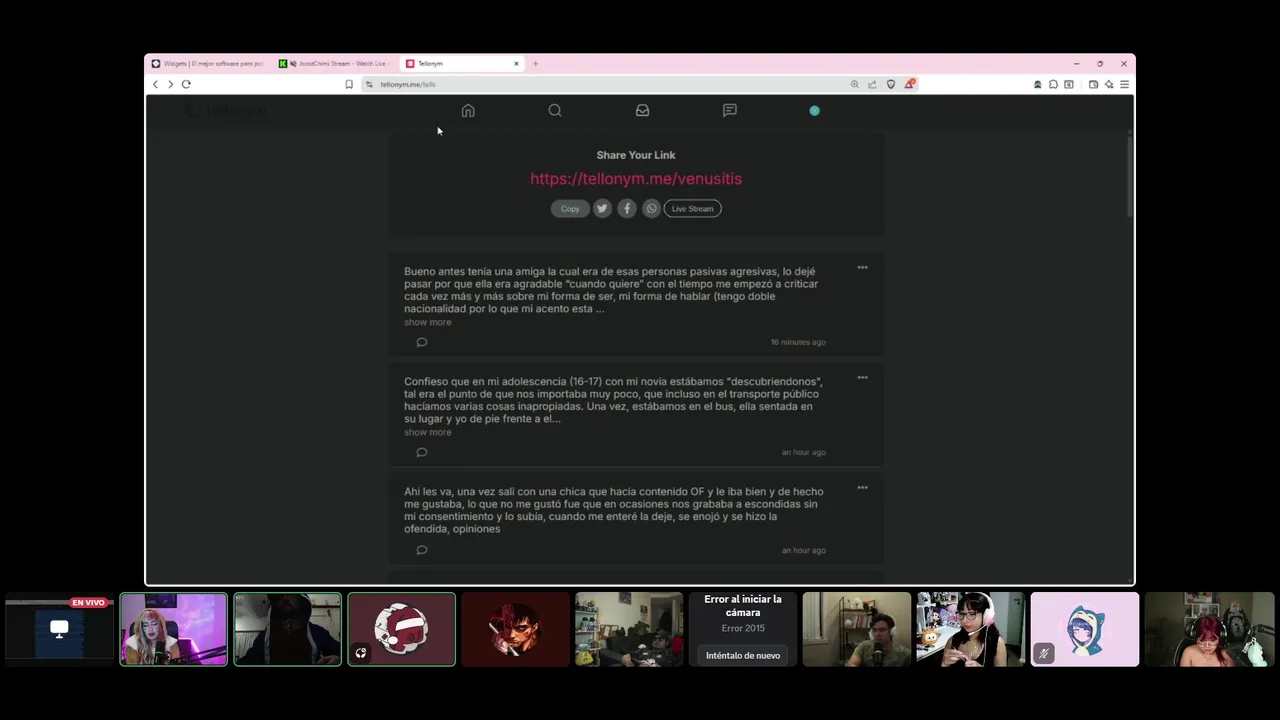Open Tellonym chat messages icon
The image size is (1280, 720).
coord(730,111)
